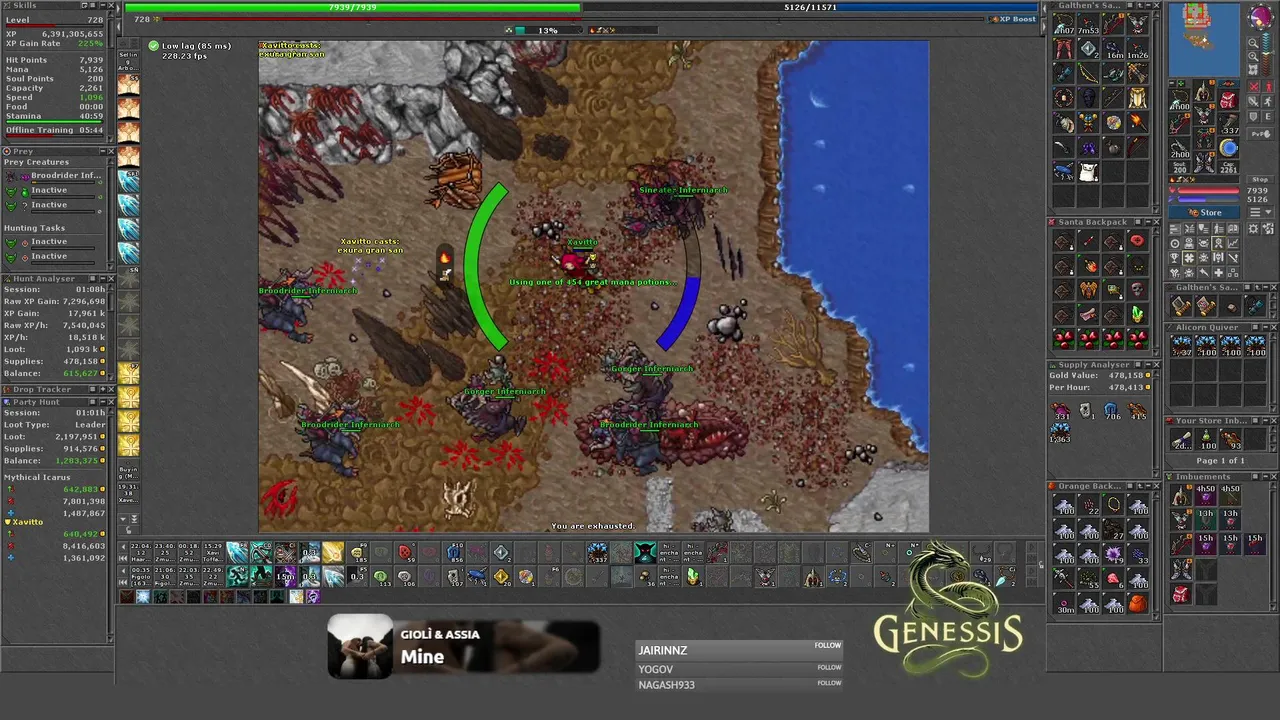Select full attack combat mode
Image resolution: width=1280 pixels, height=720 pixels.
pos(1253,86)
